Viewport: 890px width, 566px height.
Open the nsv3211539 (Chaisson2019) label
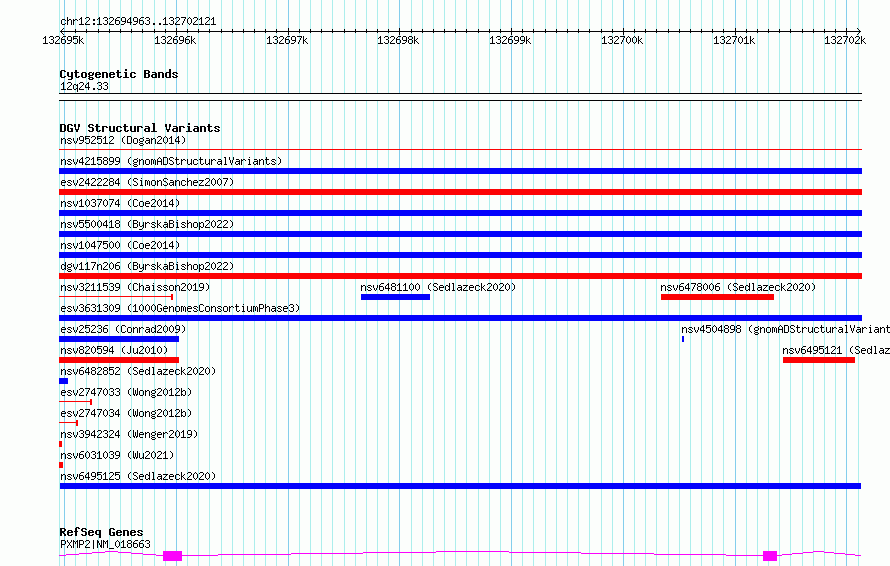[135, 287]
